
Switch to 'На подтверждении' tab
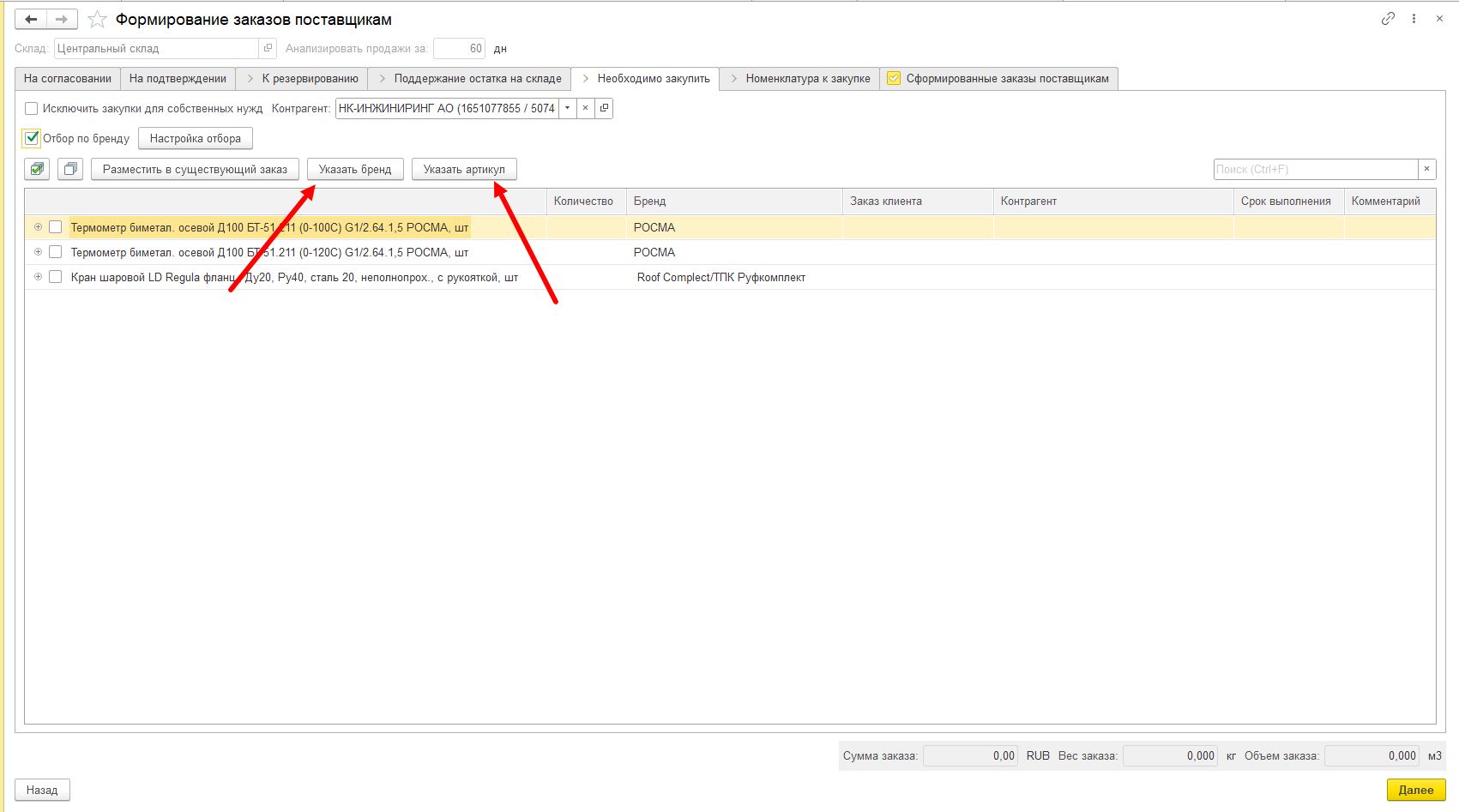pos(178,78)
